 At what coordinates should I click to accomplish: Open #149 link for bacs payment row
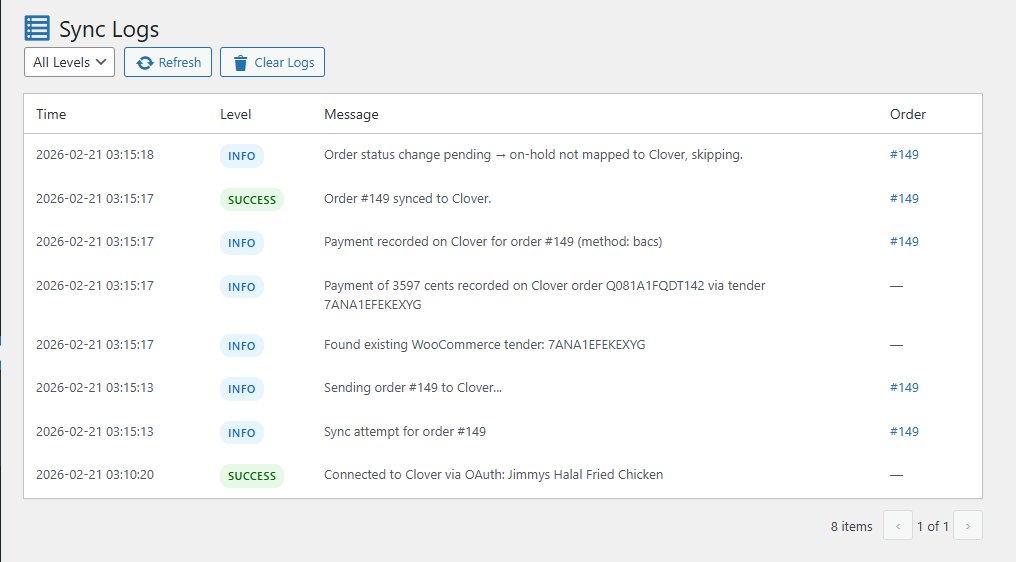point(904,241)
